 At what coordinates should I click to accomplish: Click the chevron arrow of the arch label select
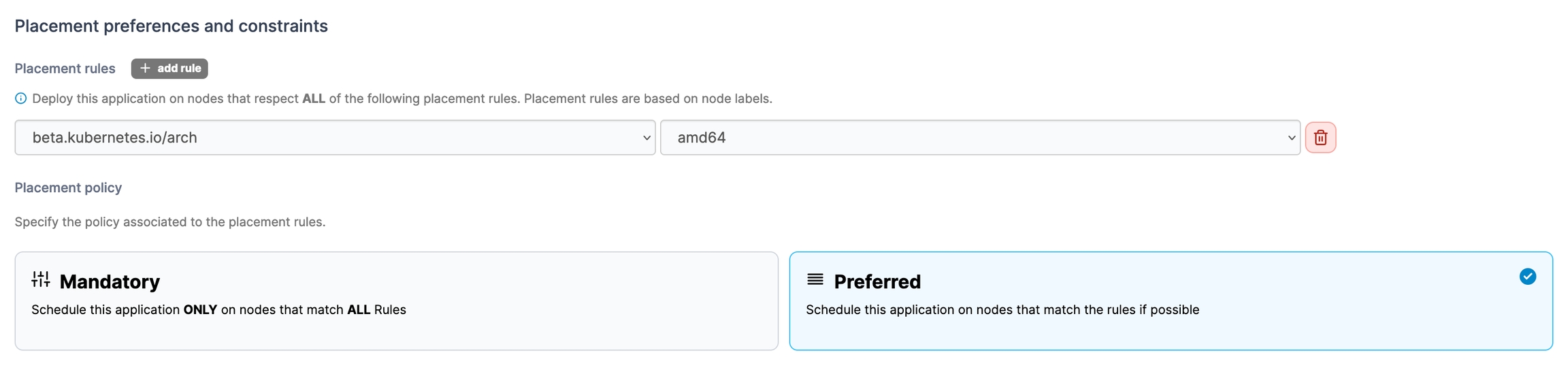pyautogui.click(x=647, y=138)
